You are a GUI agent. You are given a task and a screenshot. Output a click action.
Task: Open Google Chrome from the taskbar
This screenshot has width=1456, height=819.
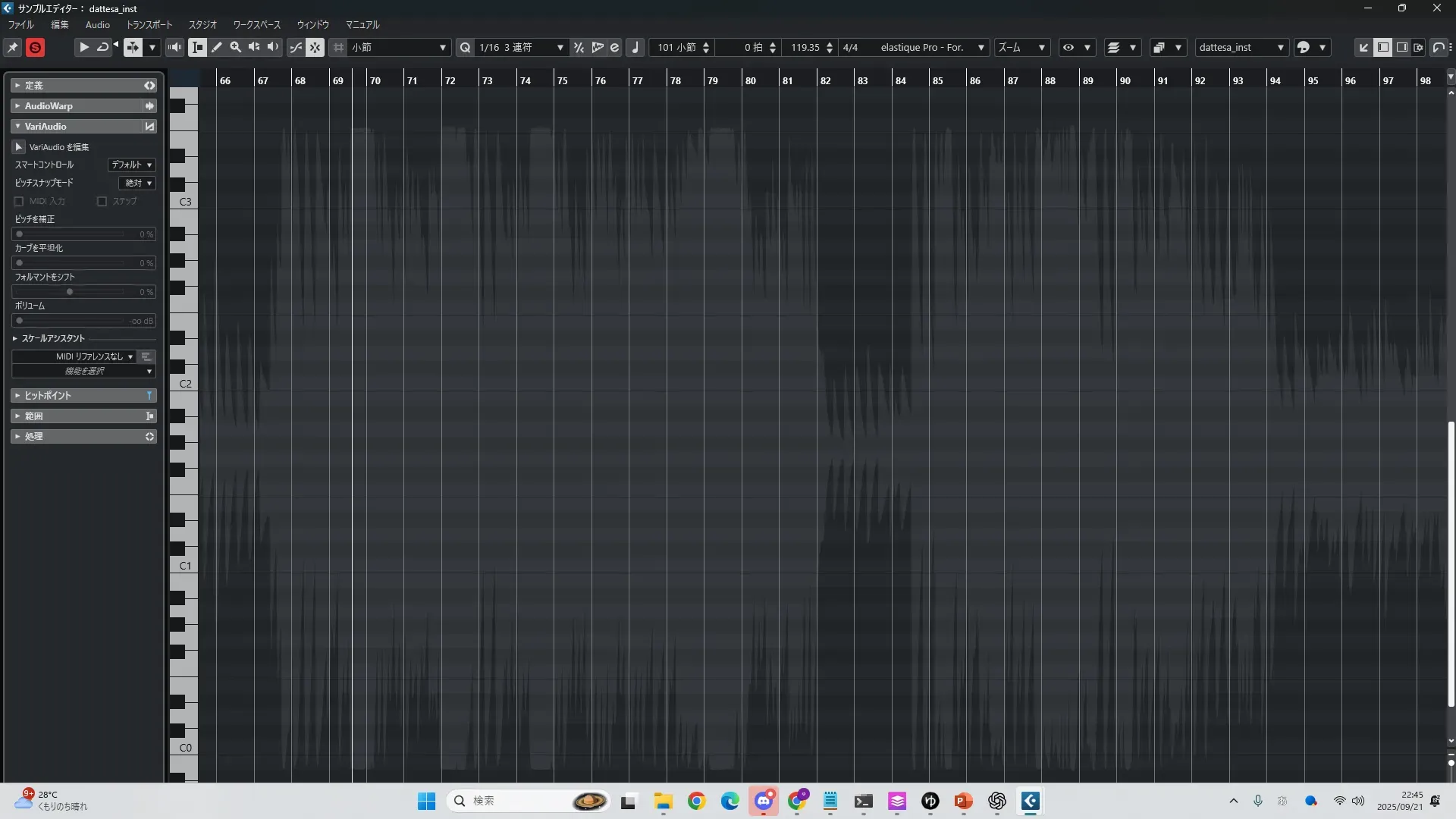click(x=696, y=801)
